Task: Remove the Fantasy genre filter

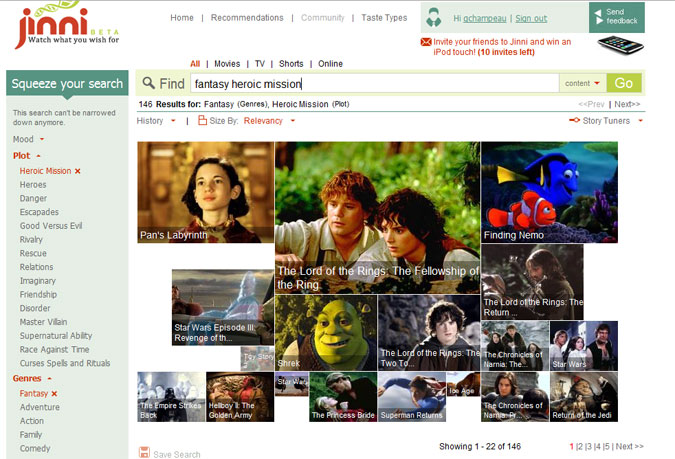Action: point(54,394)
